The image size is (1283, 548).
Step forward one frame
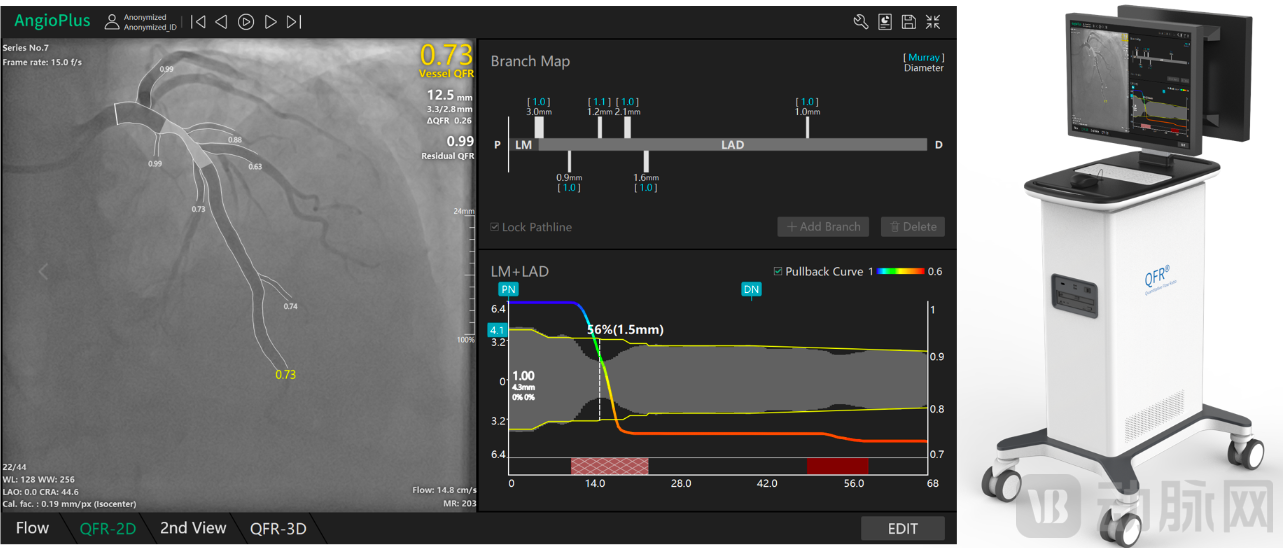[x=270, y=21]
